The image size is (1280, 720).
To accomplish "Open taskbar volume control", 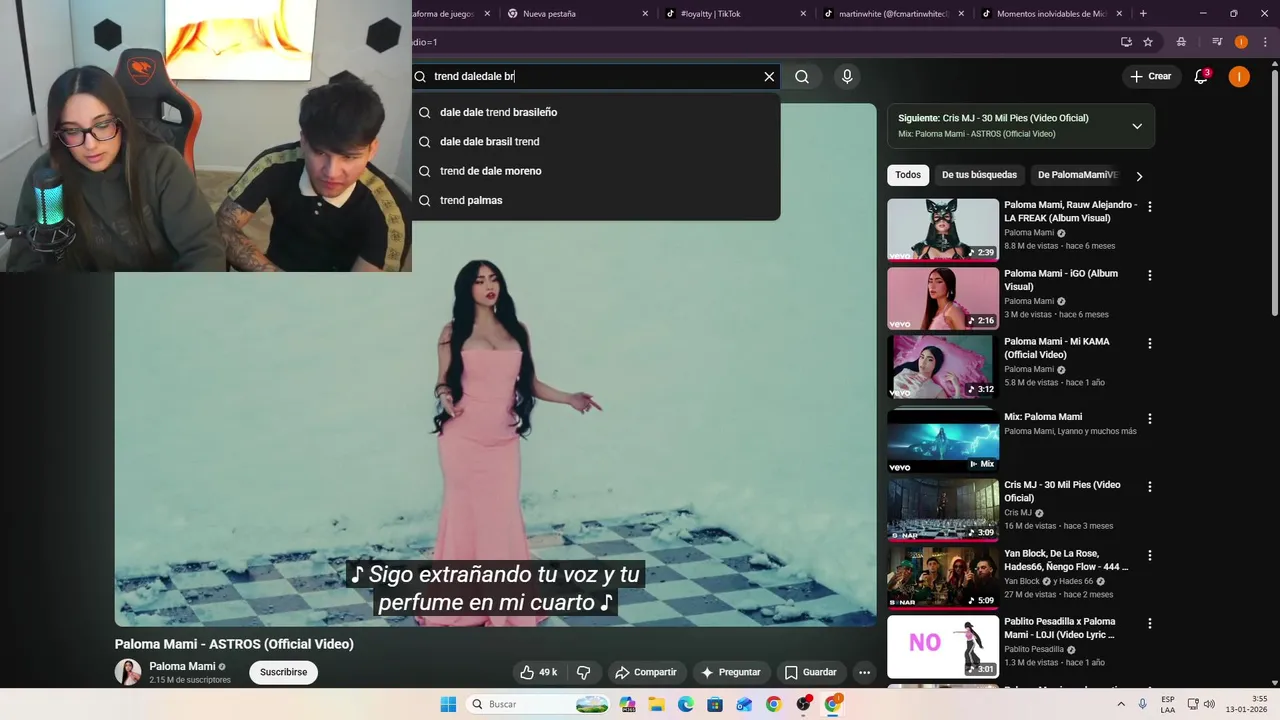I will point(1209,704).
